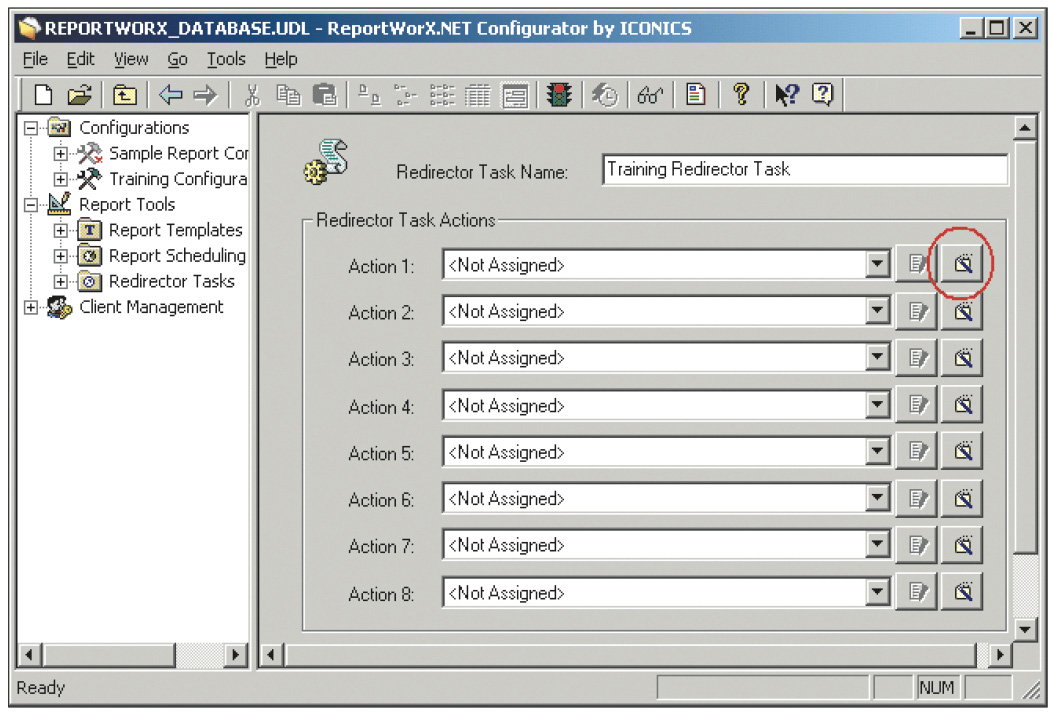Collapse the Configurations tree node
Viewport: 1052px width, 716px height.
[x=31, y=127]
